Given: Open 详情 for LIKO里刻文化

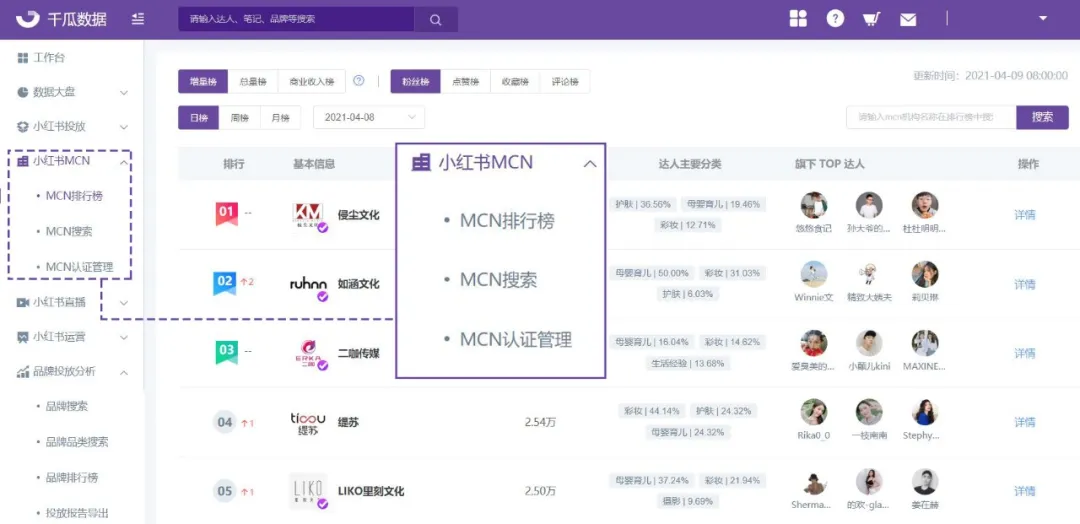Looking at the screenshot, I should pyautogui.click(x=1024, y=491).
